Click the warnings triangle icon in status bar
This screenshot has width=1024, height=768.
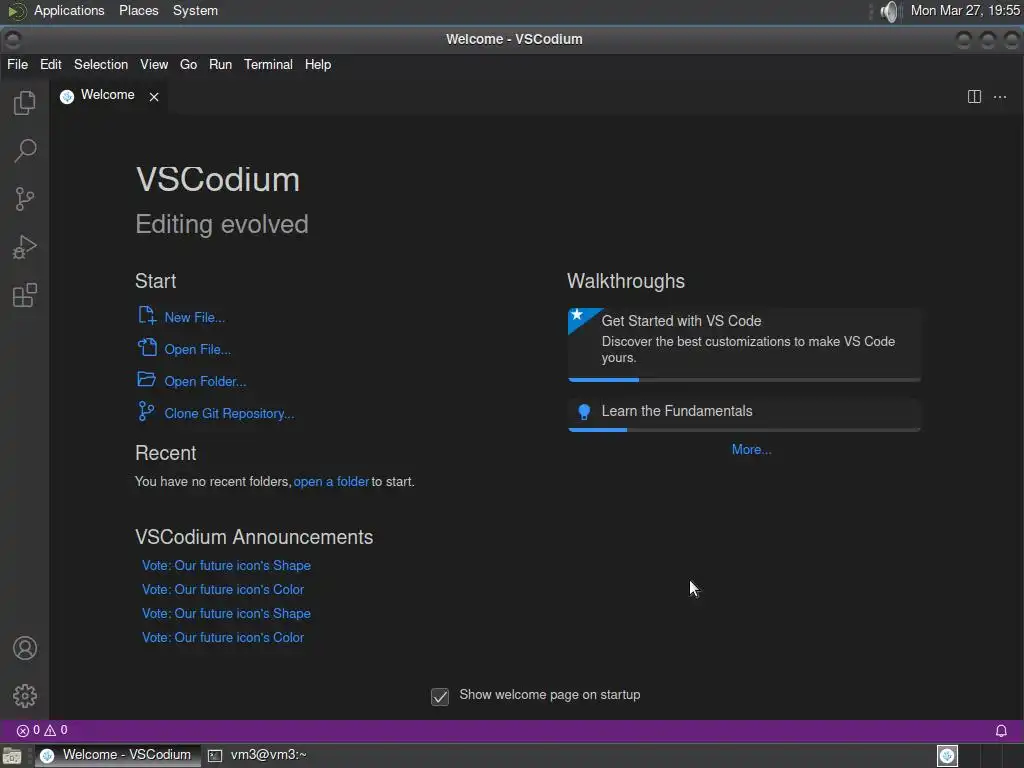[x=50, y=731]
